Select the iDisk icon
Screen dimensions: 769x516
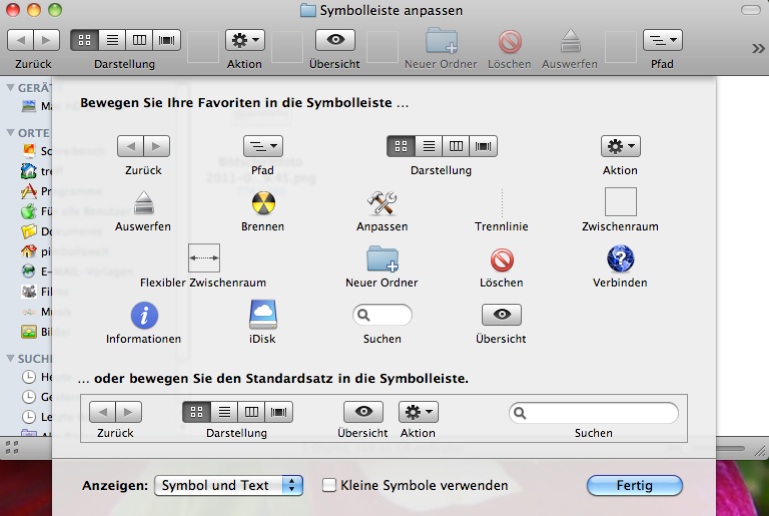(x=263, y=314)
